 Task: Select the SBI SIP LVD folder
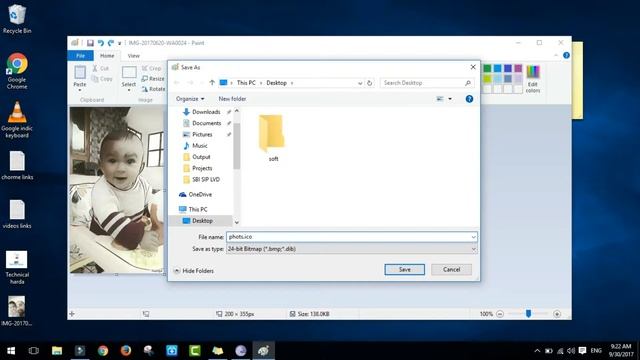click(202, 180)
